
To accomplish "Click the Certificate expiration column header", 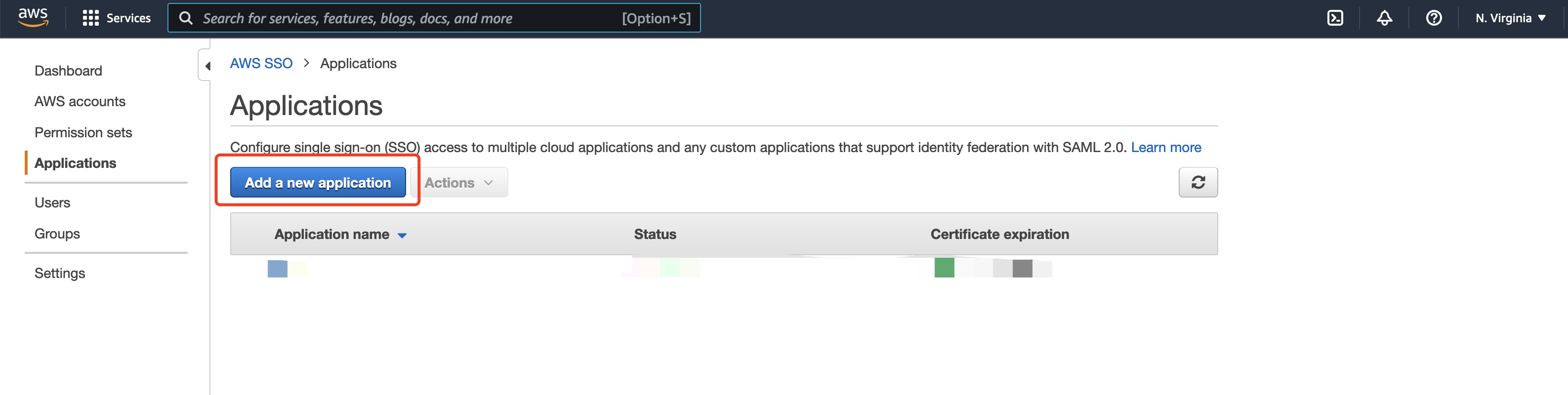I will click(x=999, y=235).
